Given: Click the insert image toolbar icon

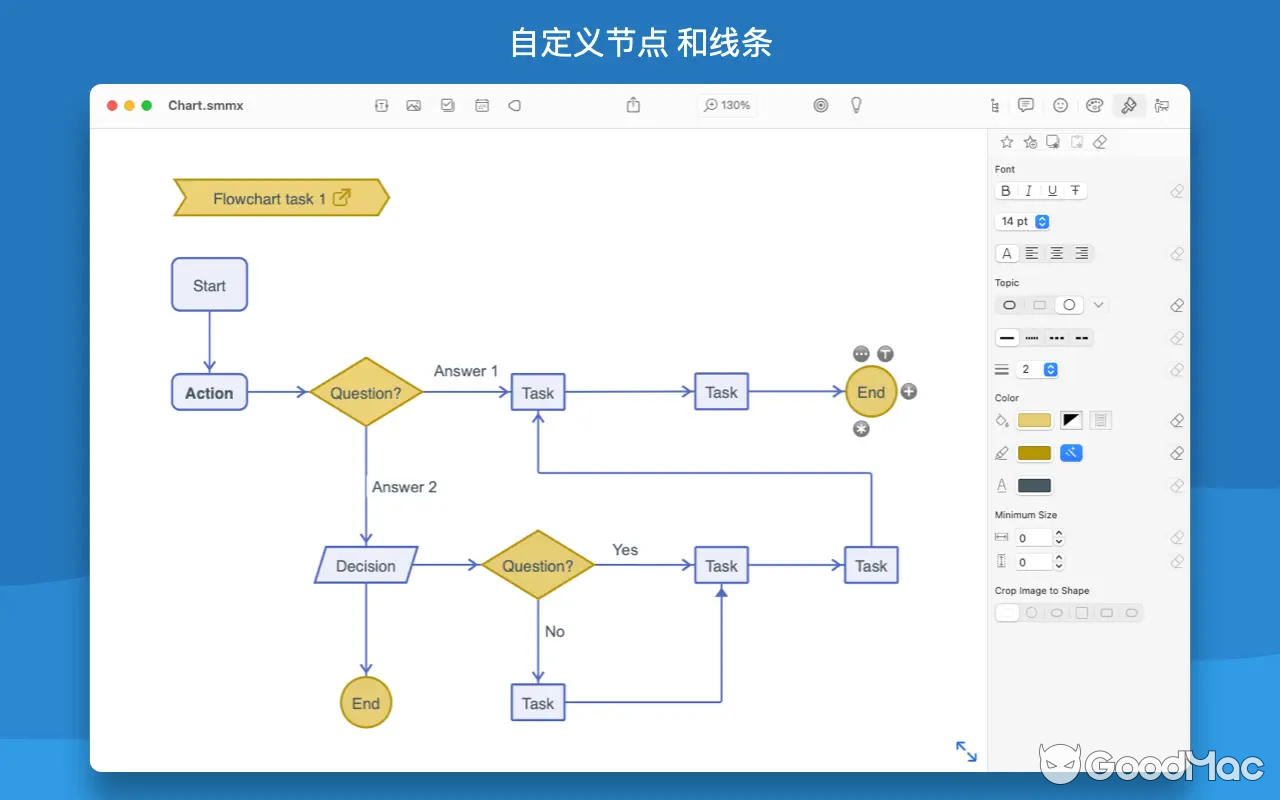Looking at the screenshot, I should [414, 105].
